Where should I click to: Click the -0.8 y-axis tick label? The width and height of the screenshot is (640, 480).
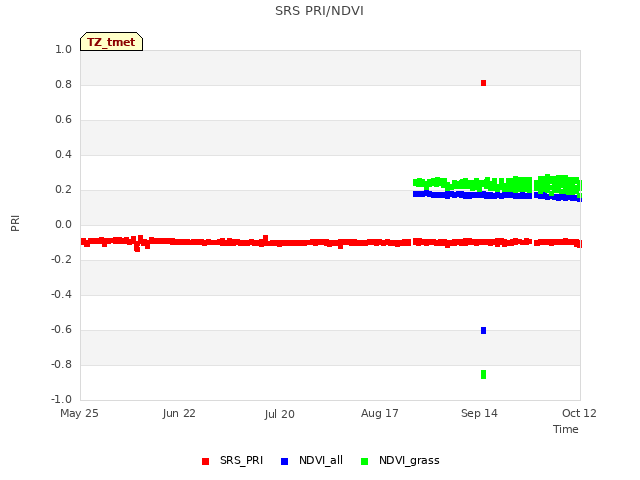[x=61, y=364]
